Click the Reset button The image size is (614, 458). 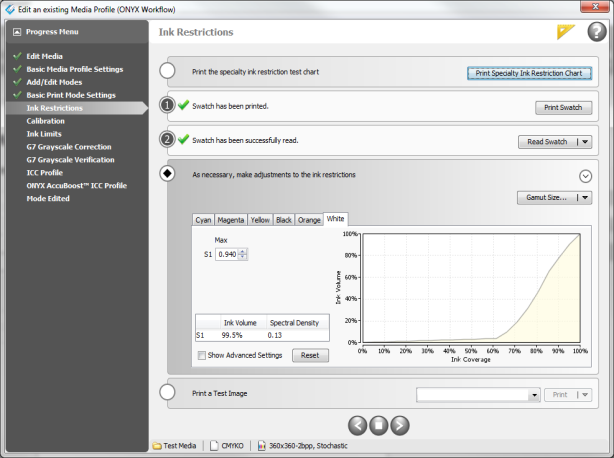click(309, 356)
